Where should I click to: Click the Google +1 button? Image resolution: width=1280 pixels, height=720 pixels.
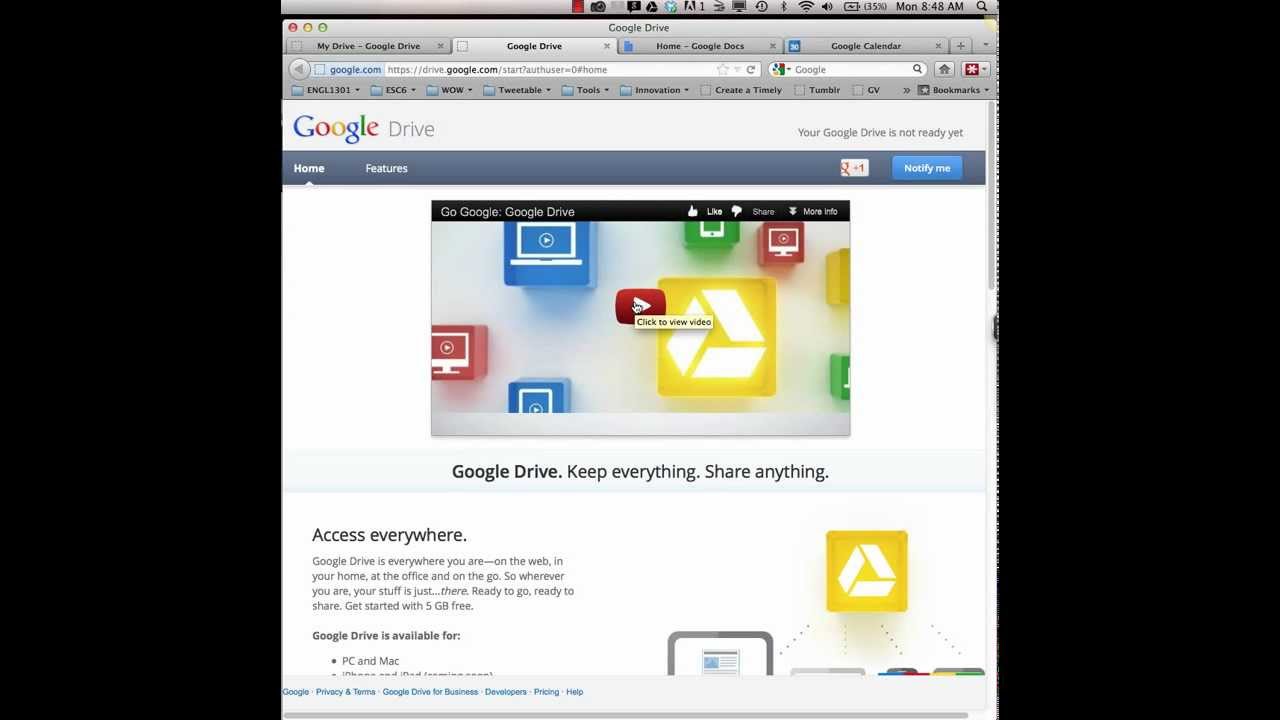854,168
